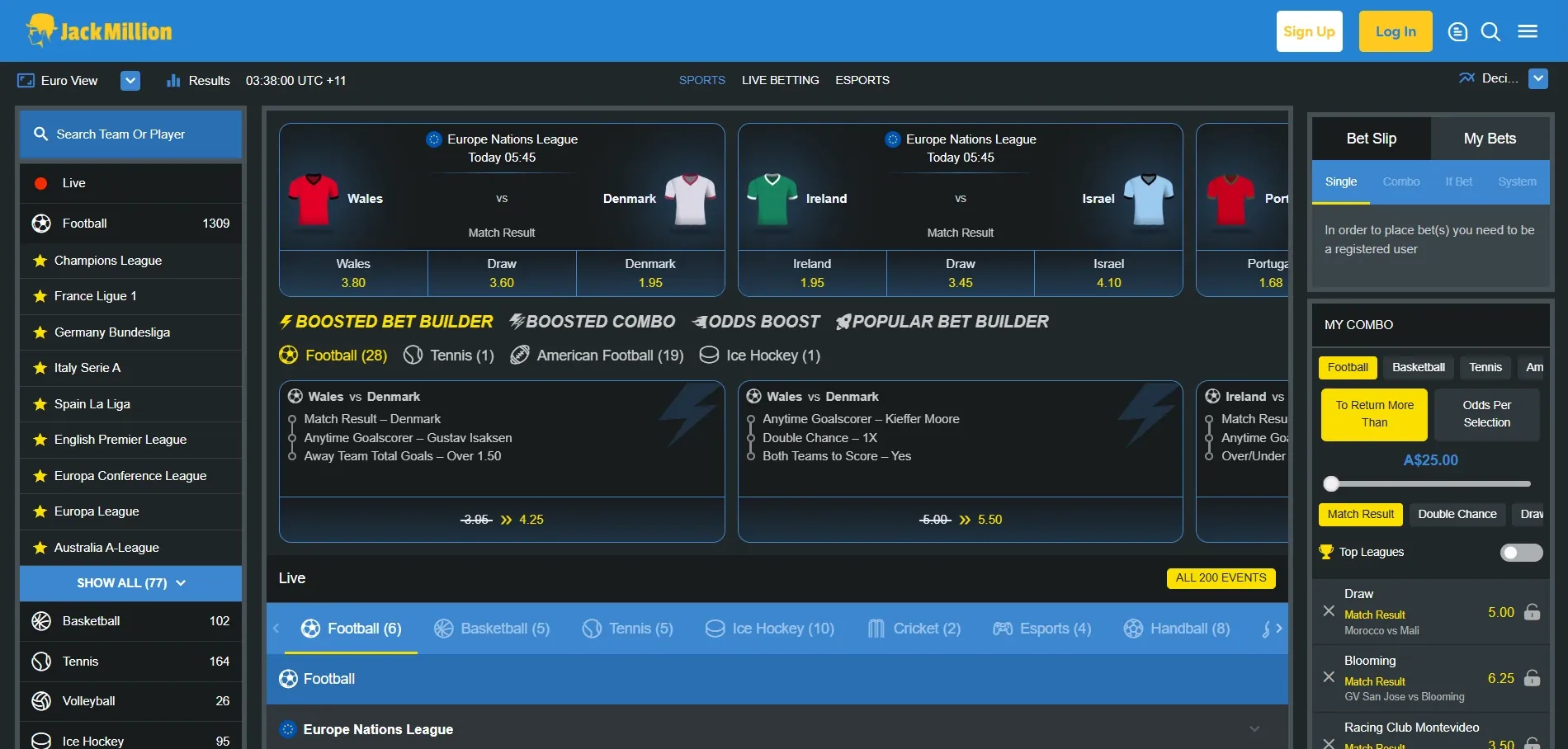Click the Tennis icon in sidebar
The image size is (1568, 749).
tap(41, 662)
